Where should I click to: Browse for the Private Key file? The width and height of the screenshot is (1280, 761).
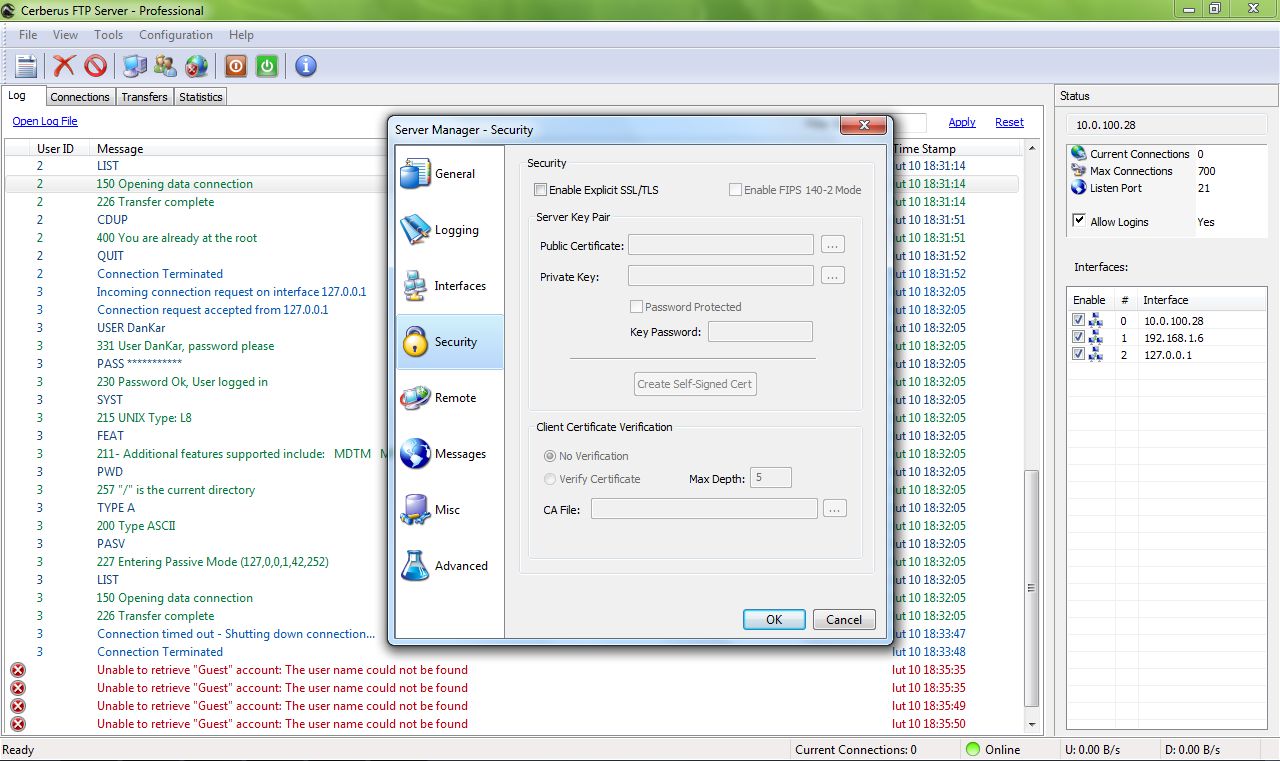coord(833,276)
